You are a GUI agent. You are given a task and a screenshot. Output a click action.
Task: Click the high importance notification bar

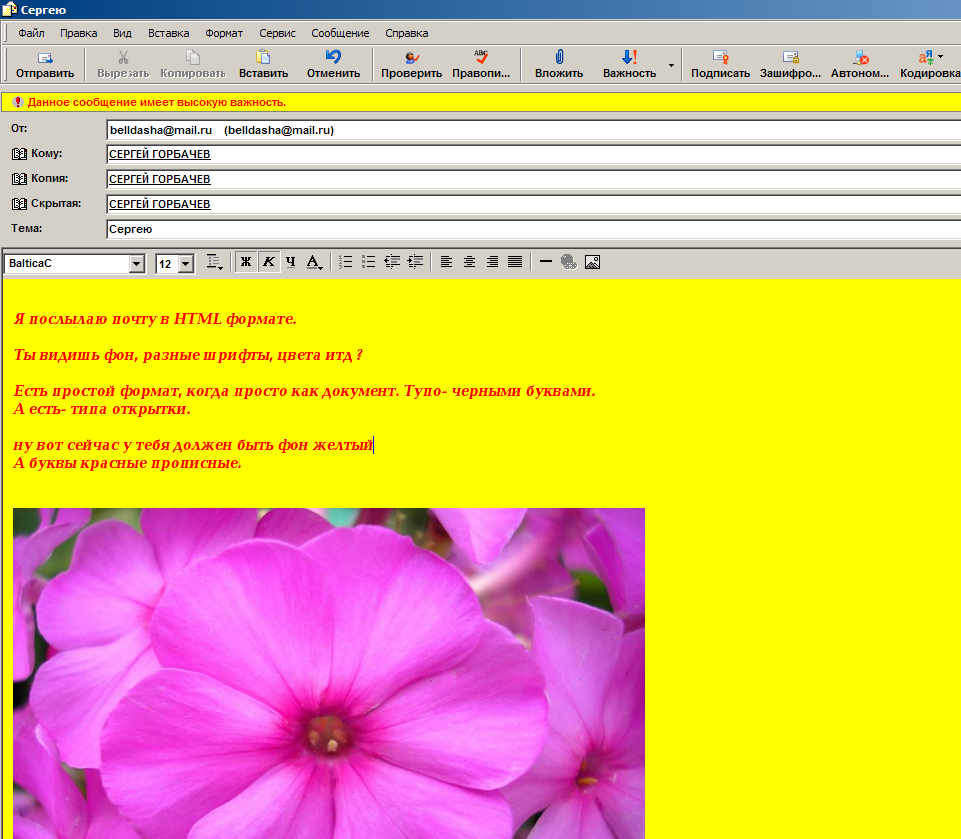tap(481, 102)
